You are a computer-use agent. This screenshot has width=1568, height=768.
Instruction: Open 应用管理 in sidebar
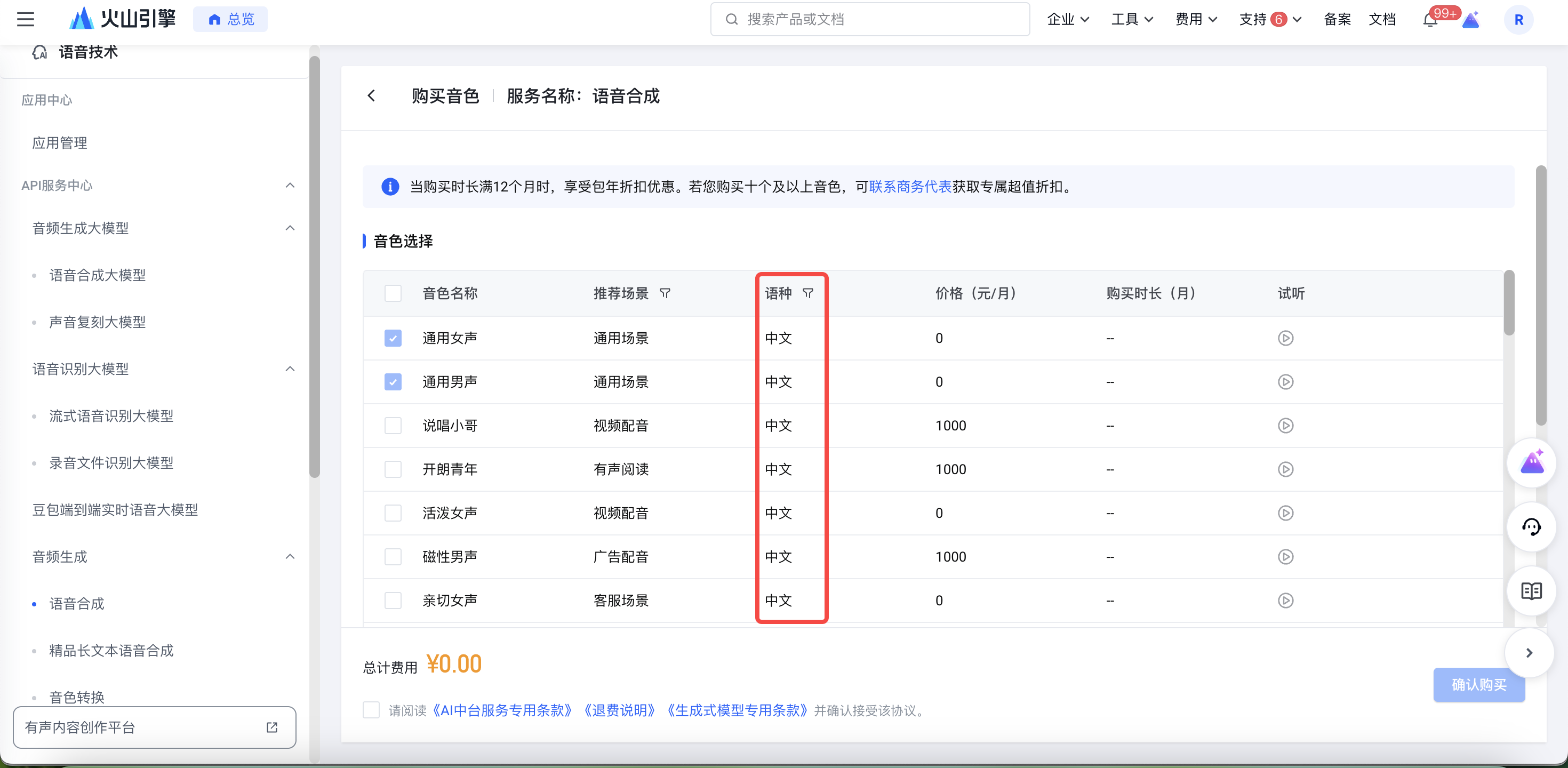tap(60, 143)
